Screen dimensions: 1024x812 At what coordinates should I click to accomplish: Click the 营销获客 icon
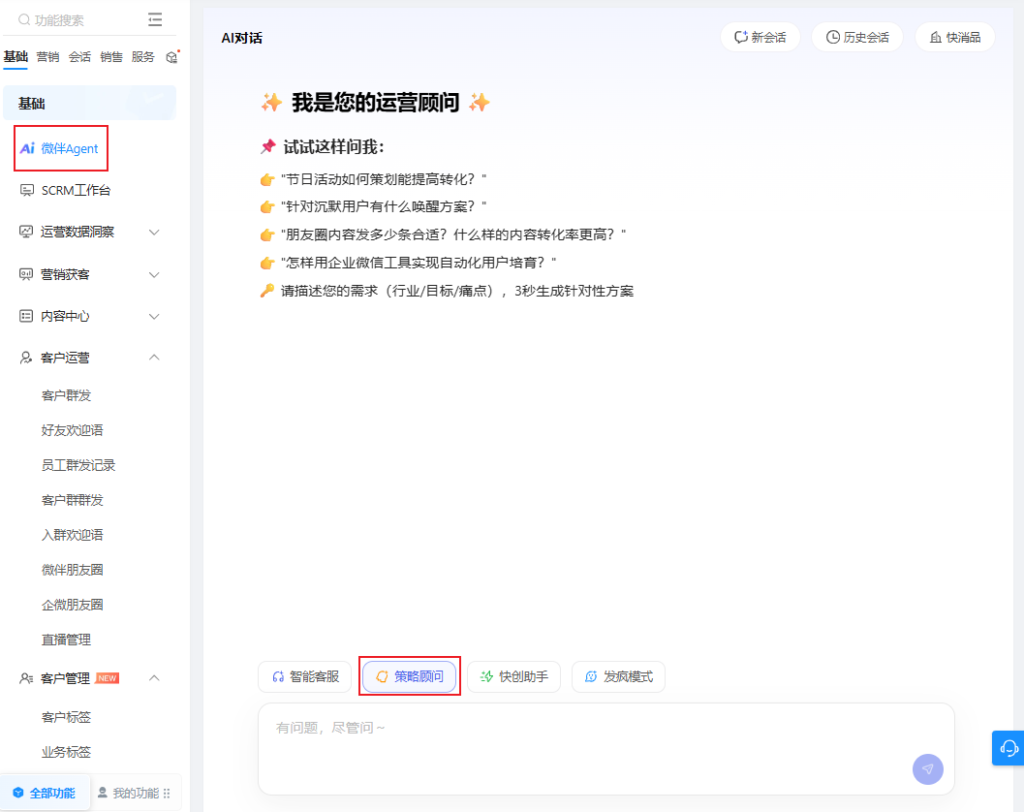click(x=26, y=274)
